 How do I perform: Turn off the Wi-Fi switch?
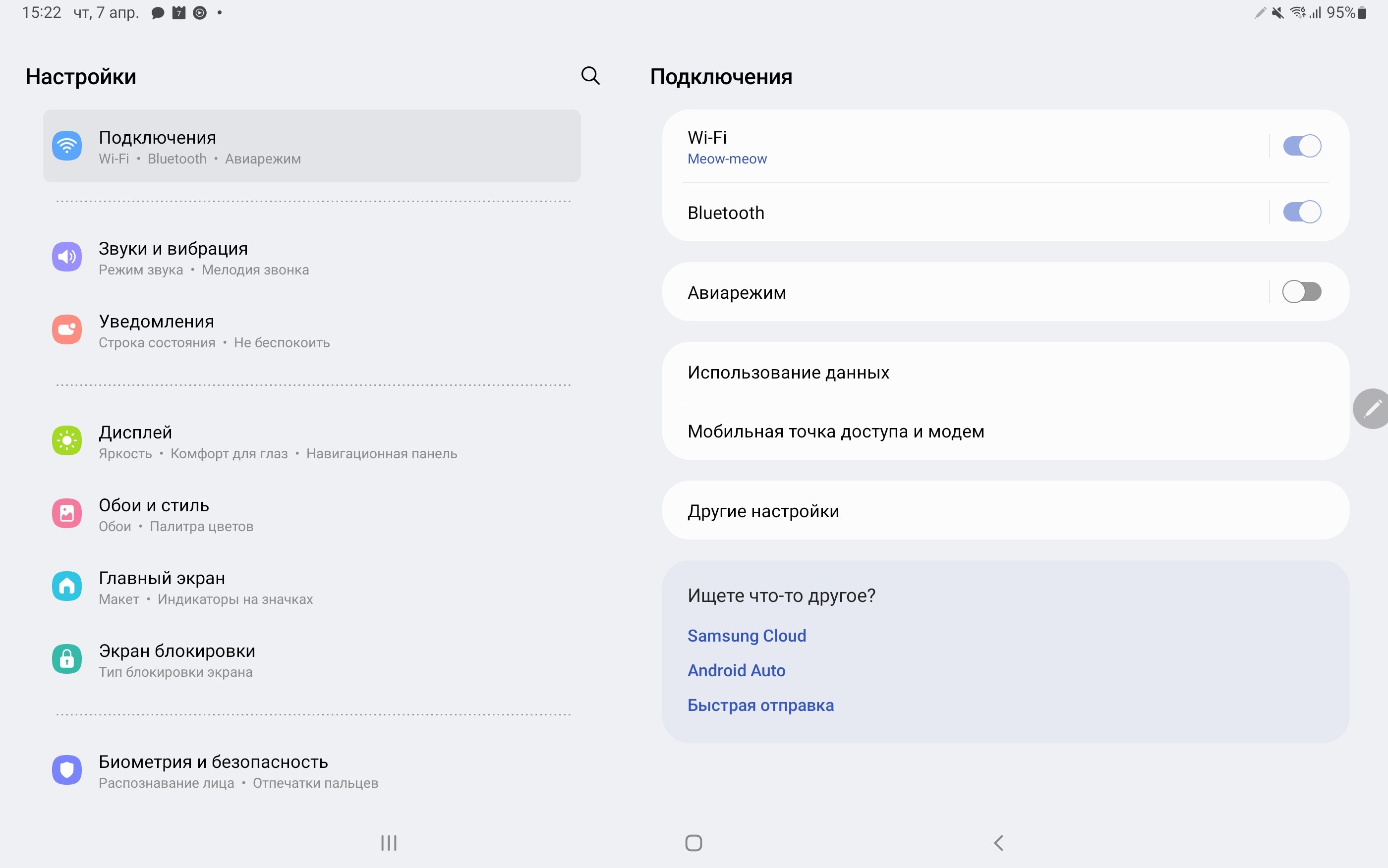point(1302,146)
